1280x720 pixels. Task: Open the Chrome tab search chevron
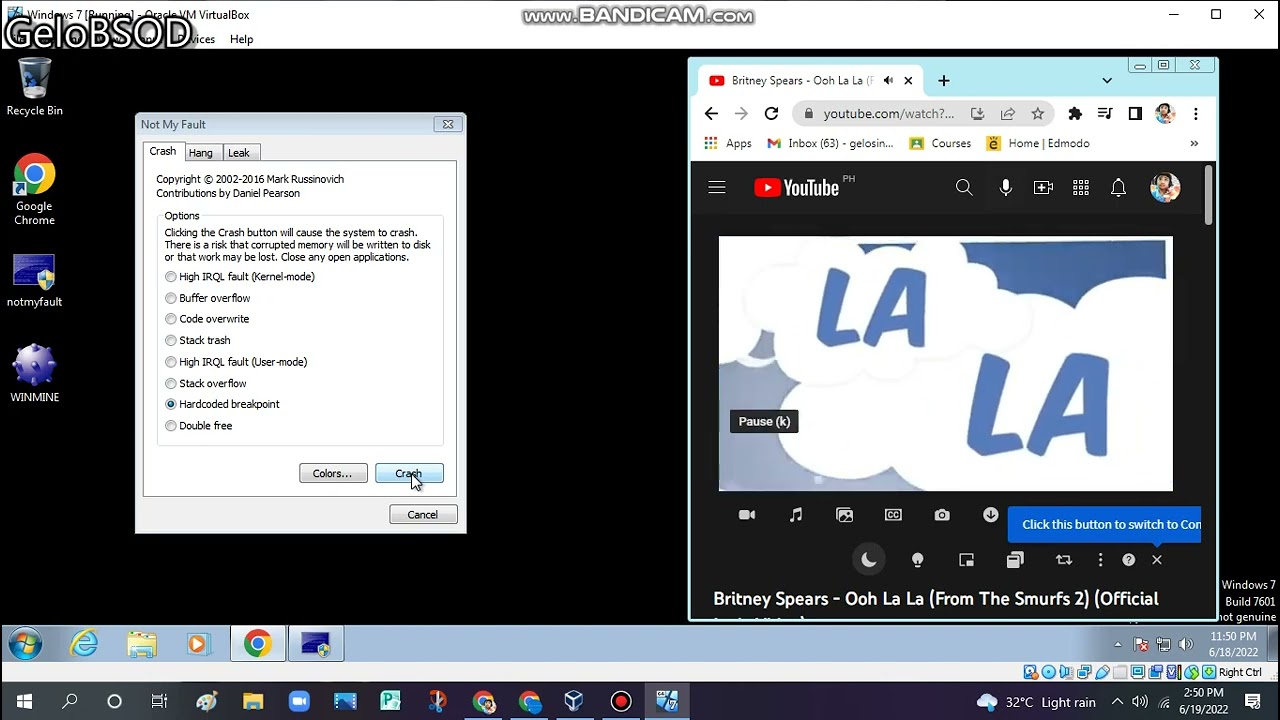click(1107, 80)
